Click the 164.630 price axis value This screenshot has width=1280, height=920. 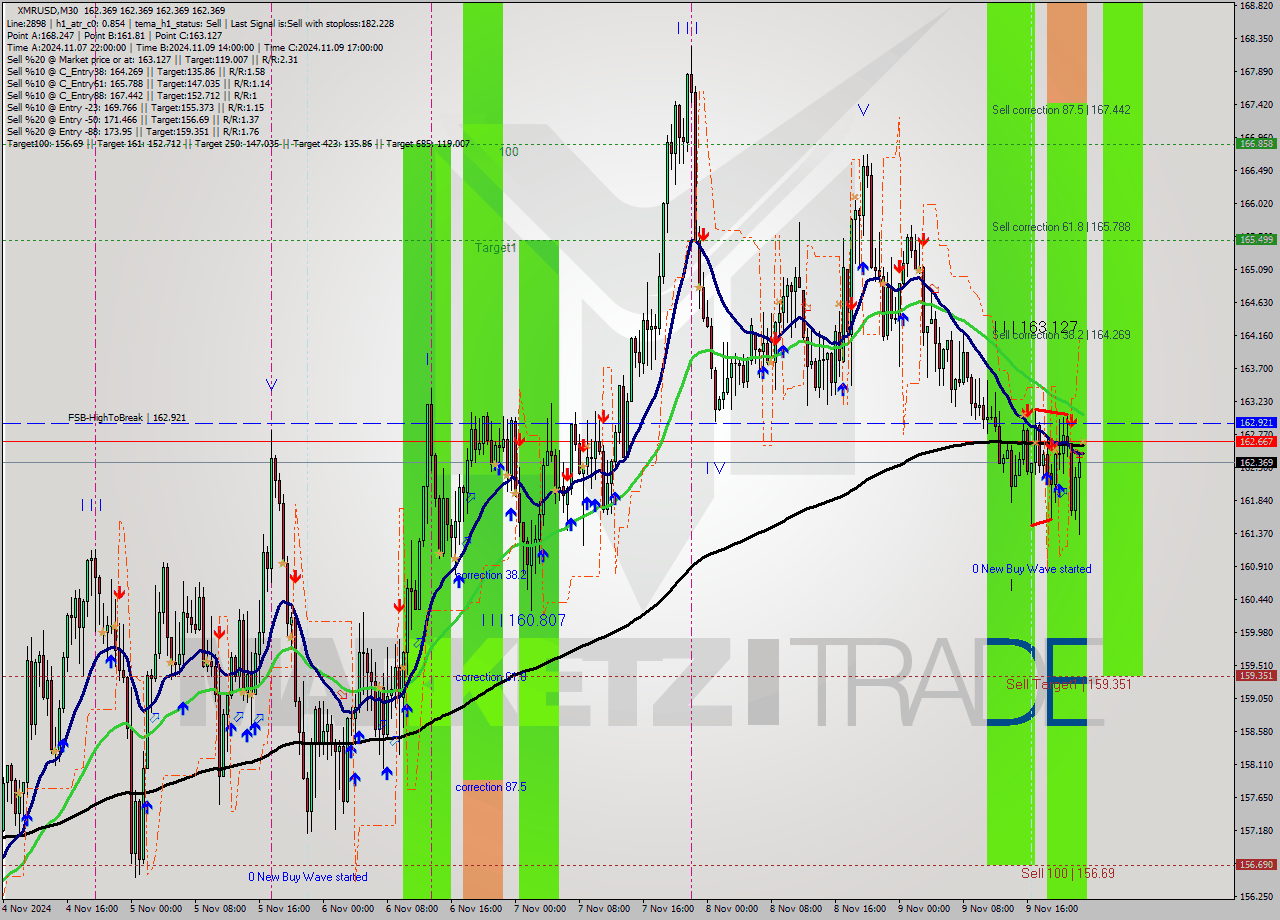1256,302
